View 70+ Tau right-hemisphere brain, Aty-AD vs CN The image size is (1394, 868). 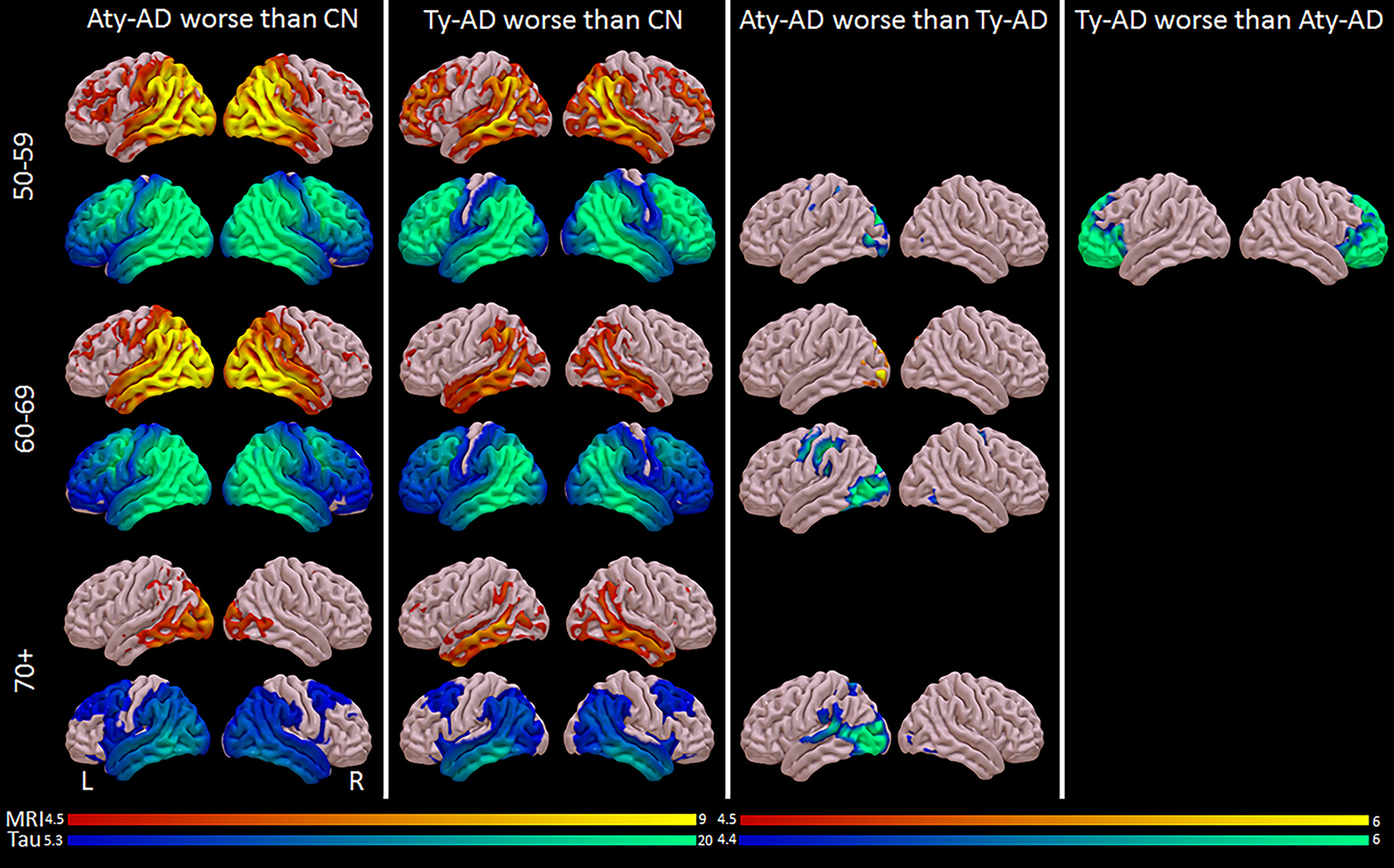[297, 728]
